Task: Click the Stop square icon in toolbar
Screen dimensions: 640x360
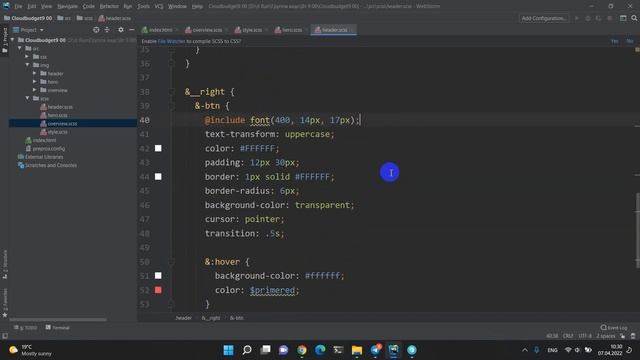Action: pyautogui.click(x=610, y=18)
